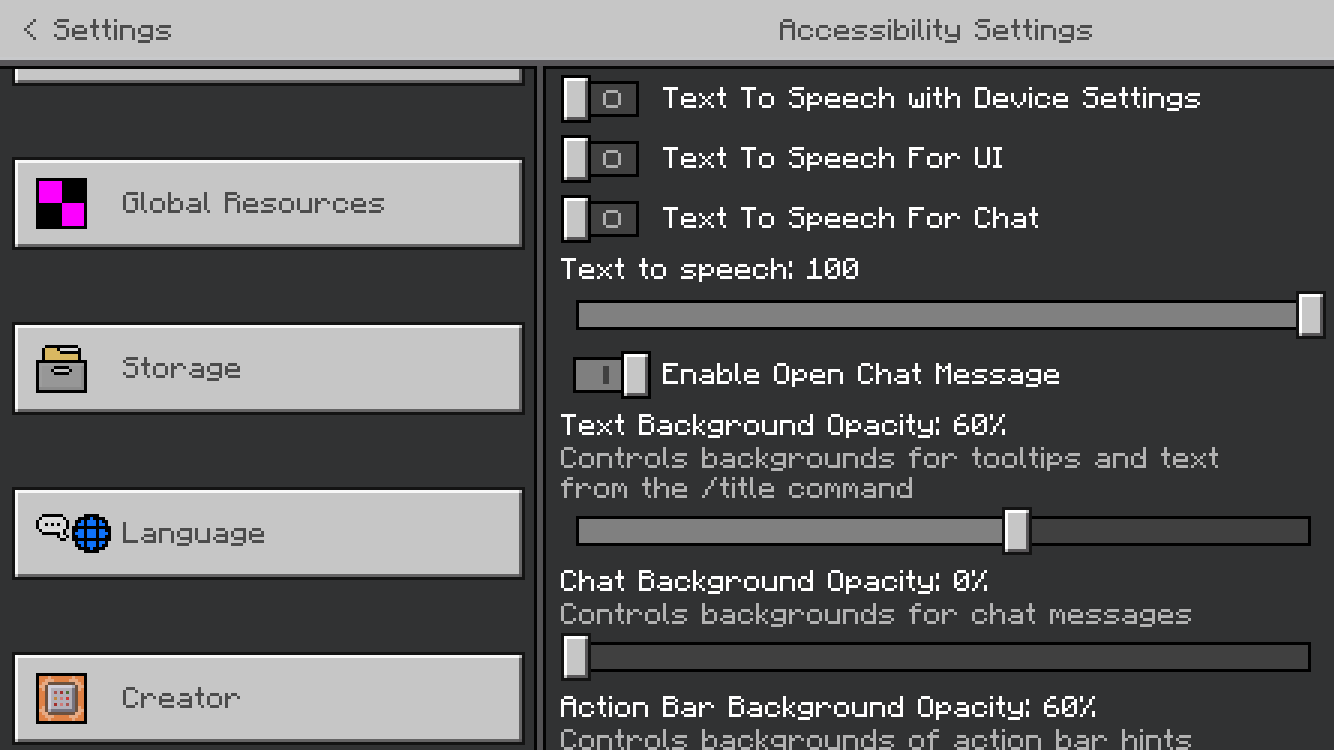Click the Creator command block icon
Viewport: 1334px width, 750px height.
[61, 698]
